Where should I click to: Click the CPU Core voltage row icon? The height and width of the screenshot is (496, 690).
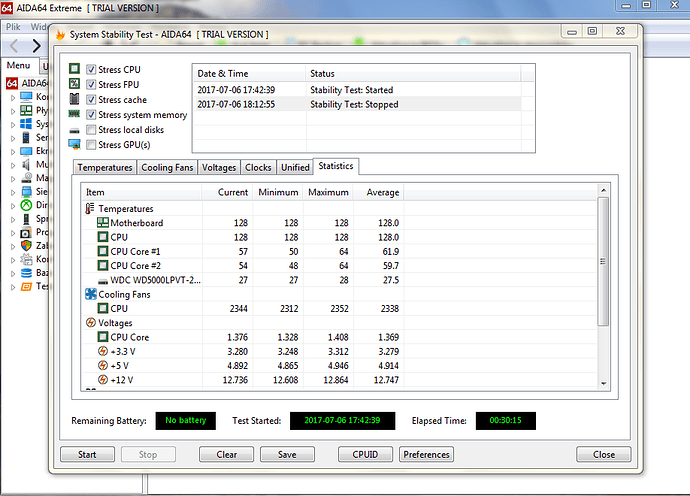coord(103,337)
